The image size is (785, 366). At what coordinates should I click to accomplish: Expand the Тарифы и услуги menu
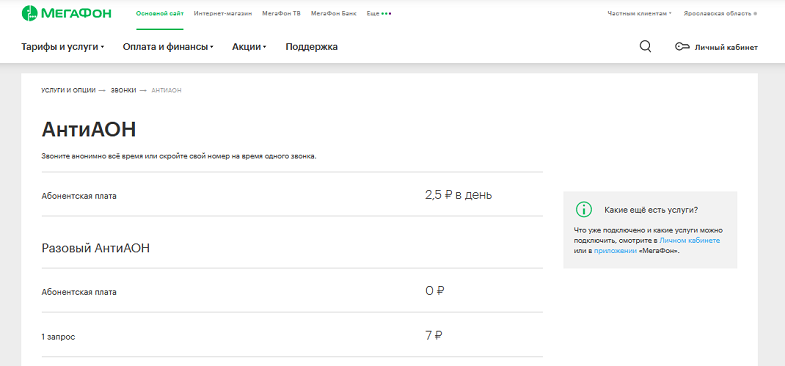[63, 47]
